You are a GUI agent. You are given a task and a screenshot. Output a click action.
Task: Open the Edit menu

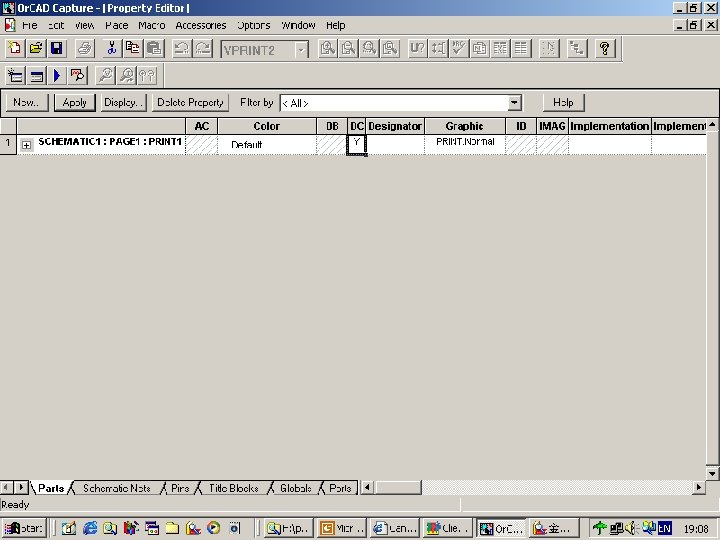tap(56, 25)
